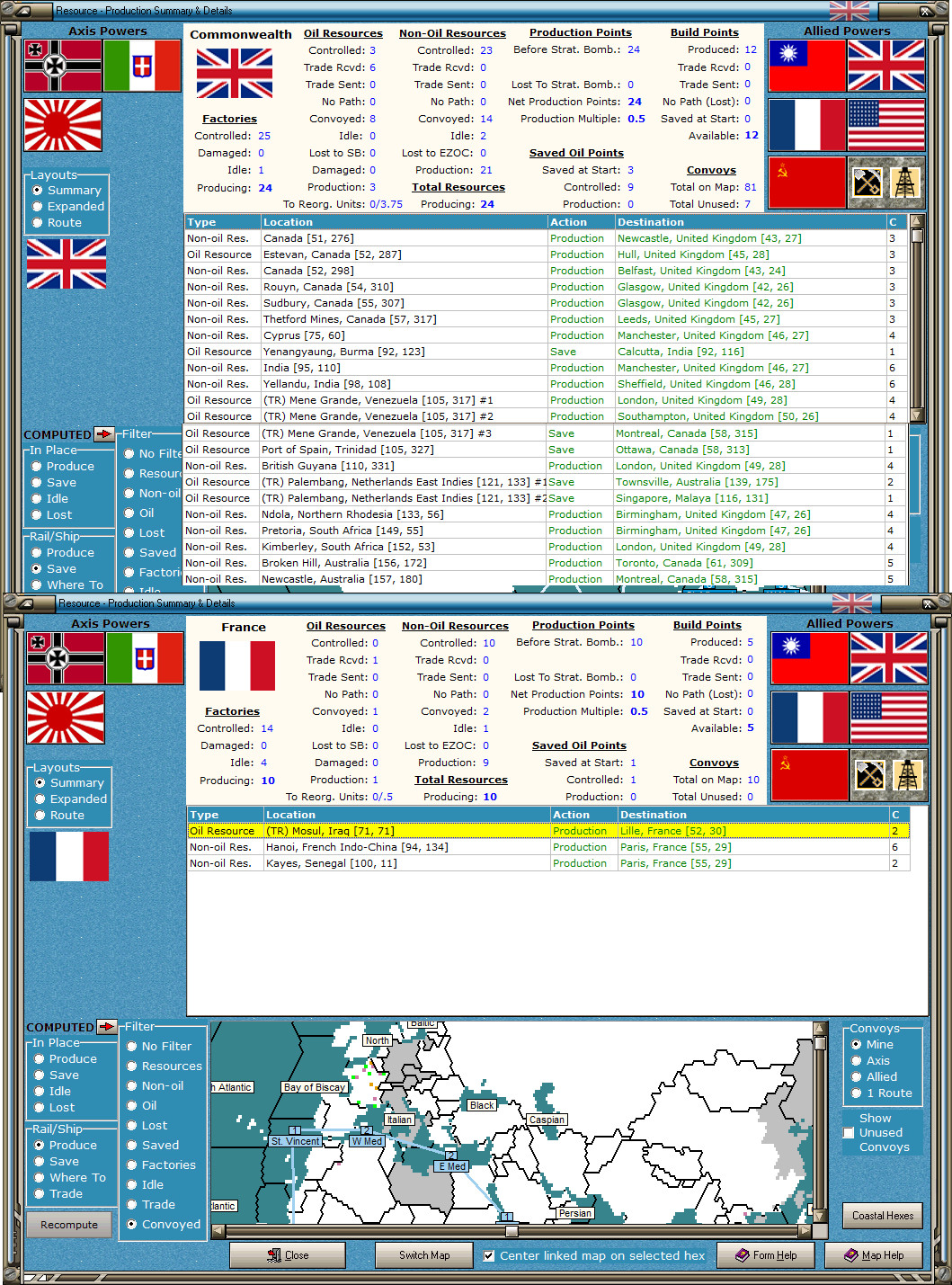
Task: Click the COMPUTED red arrow in the top window
Action: [104, 434]
